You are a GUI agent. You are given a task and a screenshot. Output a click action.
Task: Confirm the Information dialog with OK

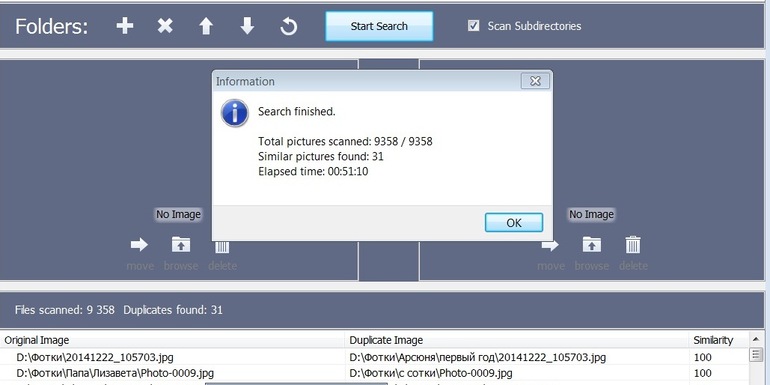click(x=514, y=222)
